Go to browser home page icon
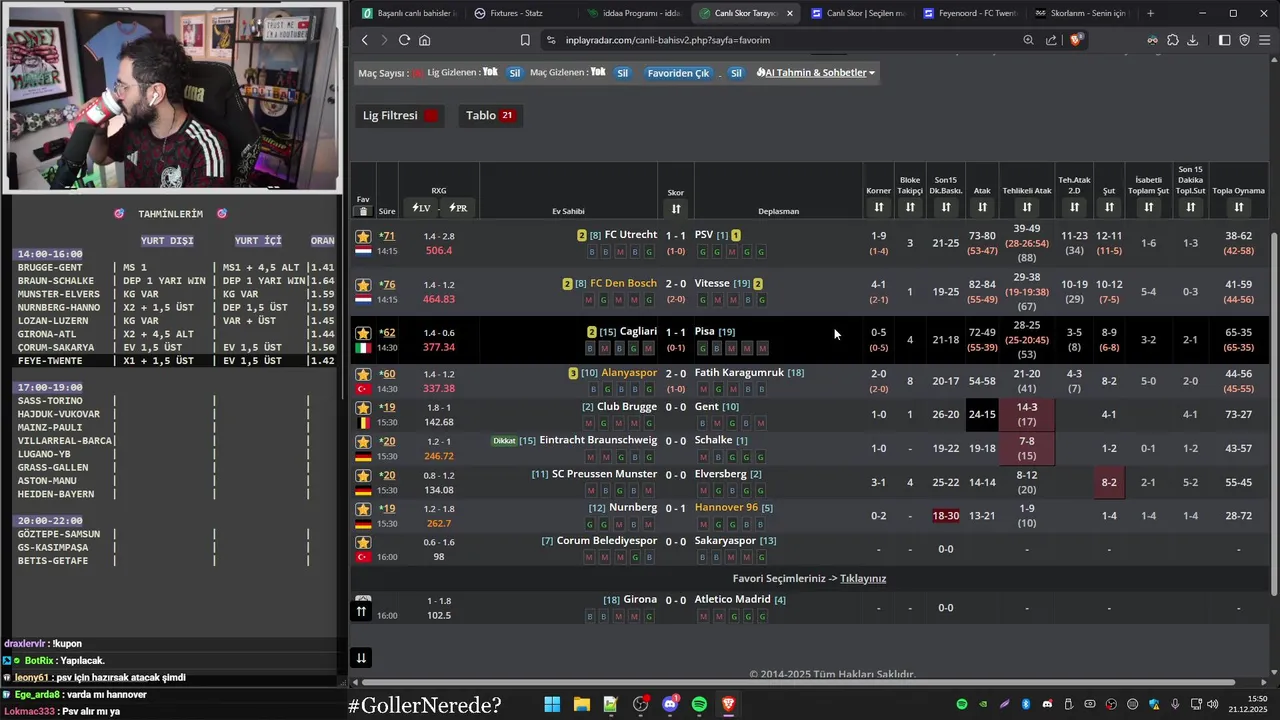 pyautogui.click(x=425, y=40)
